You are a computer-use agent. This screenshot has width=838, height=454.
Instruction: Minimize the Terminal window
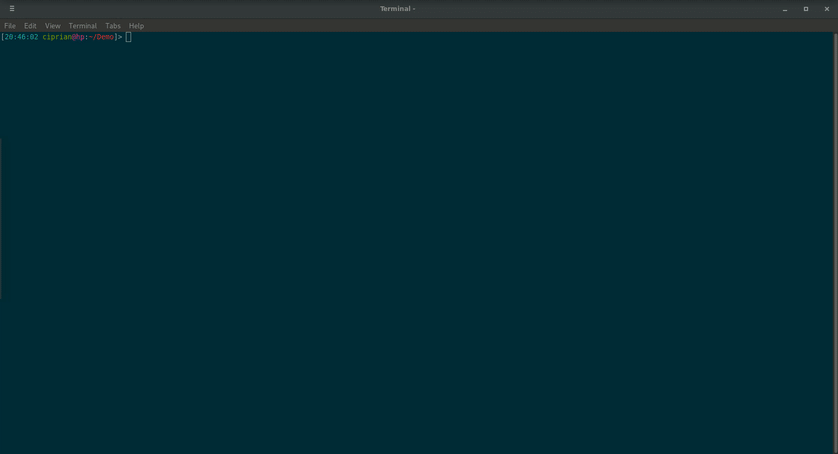(x=785, y=9)
